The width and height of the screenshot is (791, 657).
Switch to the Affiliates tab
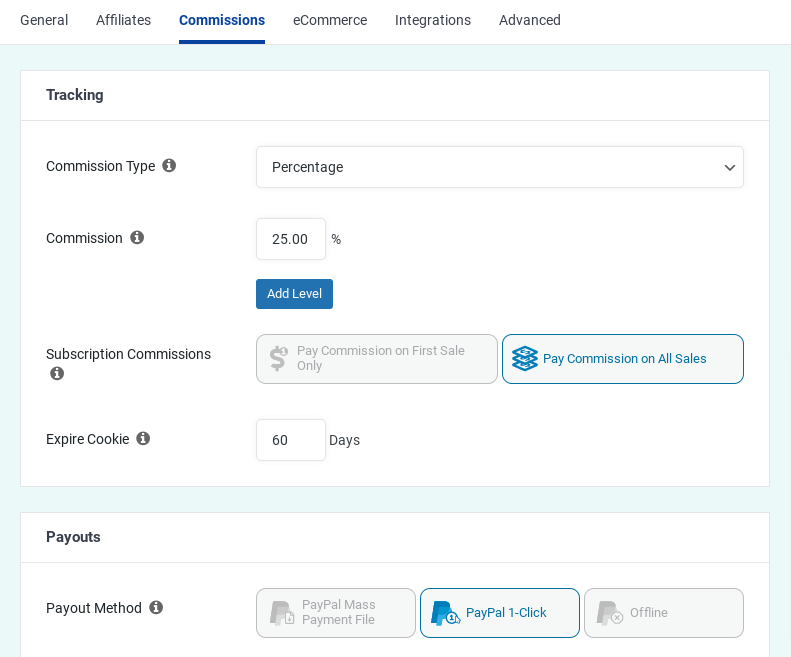click(x=123, y=20)
